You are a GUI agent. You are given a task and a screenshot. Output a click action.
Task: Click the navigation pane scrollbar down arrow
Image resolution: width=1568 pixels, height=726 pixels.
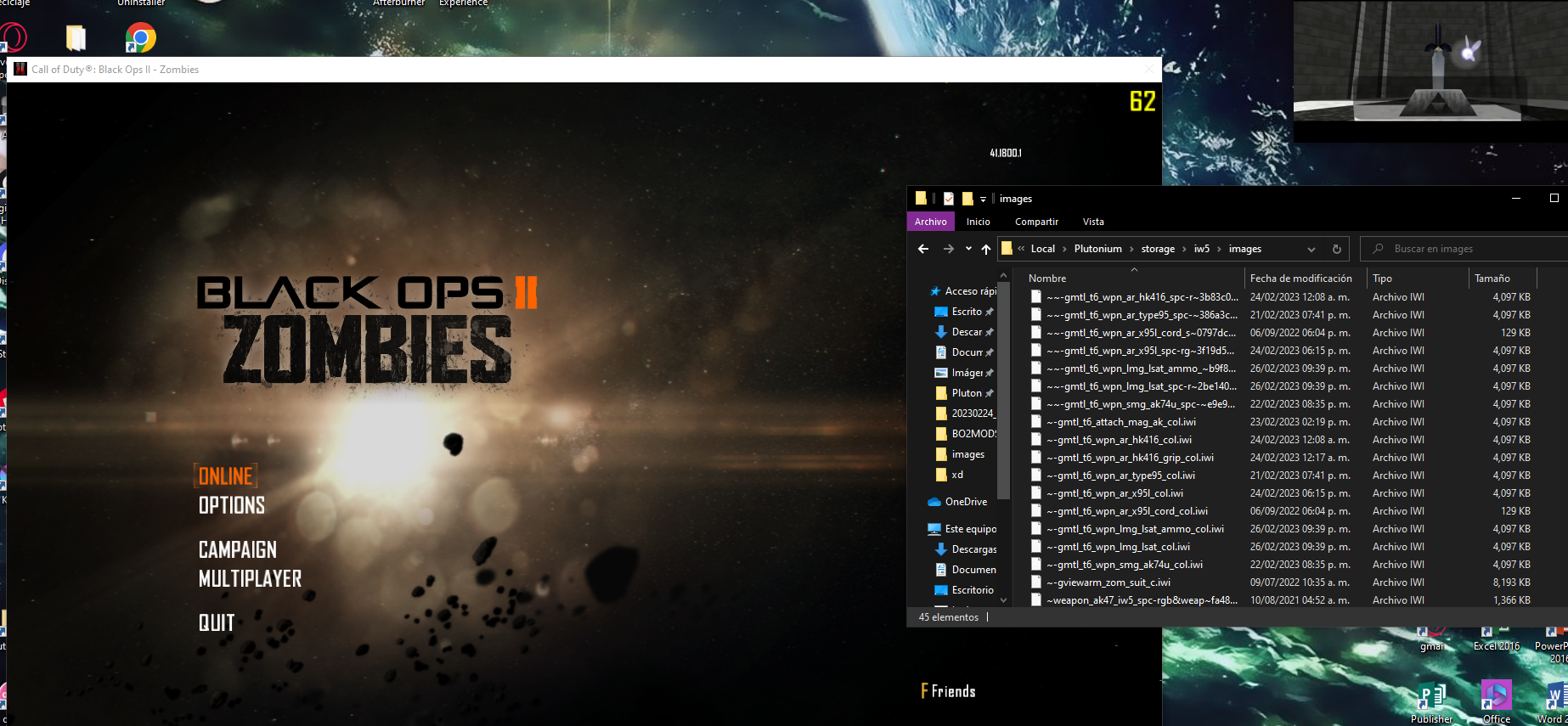(1003, 599)
